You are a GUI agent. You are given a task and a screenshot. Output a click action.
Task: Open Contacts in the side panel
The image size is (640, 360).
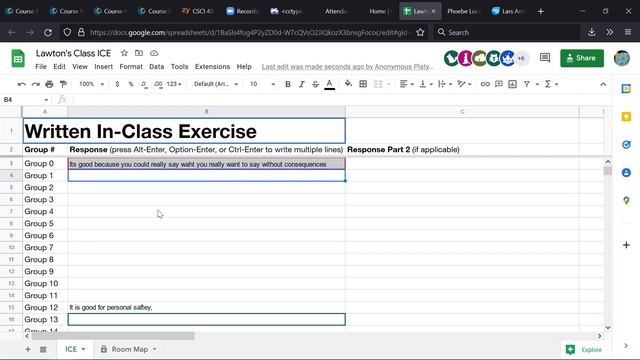(626, 173)
